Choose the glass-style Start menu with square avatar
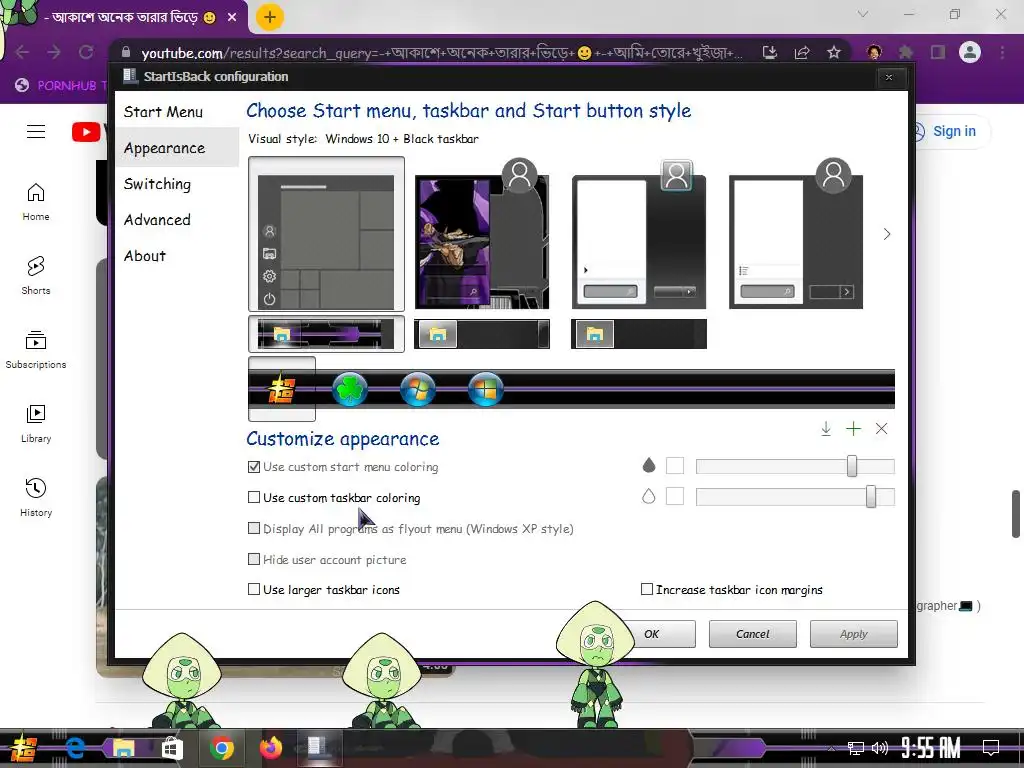Image resolution: width=1024 pixels, height=768 pixels. point(639,234)
